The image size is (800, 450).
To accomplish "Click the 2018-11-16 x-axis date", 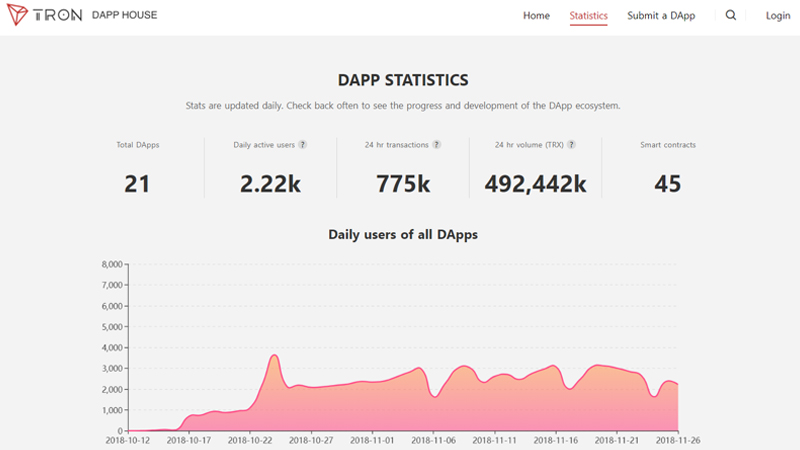I will [x=556, y=440].
